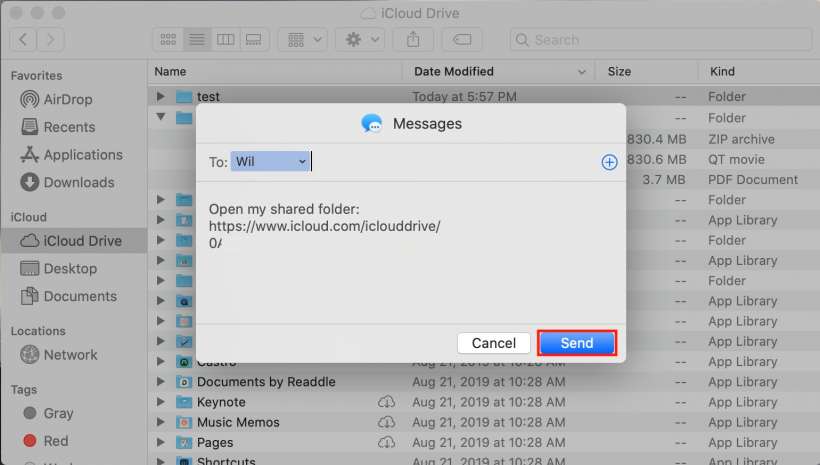Collapse the expanded folder below test
This screenshot has height=465, width=820.
point(161,117)
